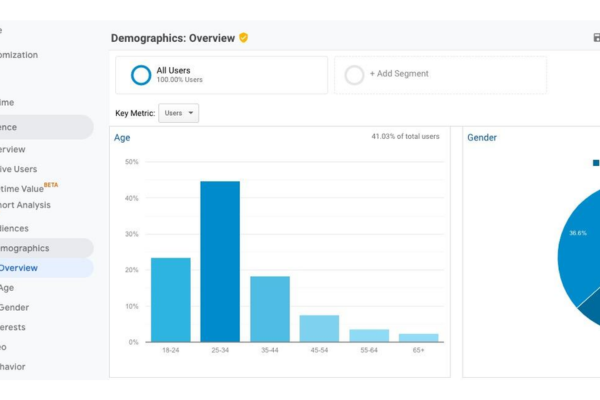Open the Customization sidebar item
600x400 pixels.
pos(19,55)
